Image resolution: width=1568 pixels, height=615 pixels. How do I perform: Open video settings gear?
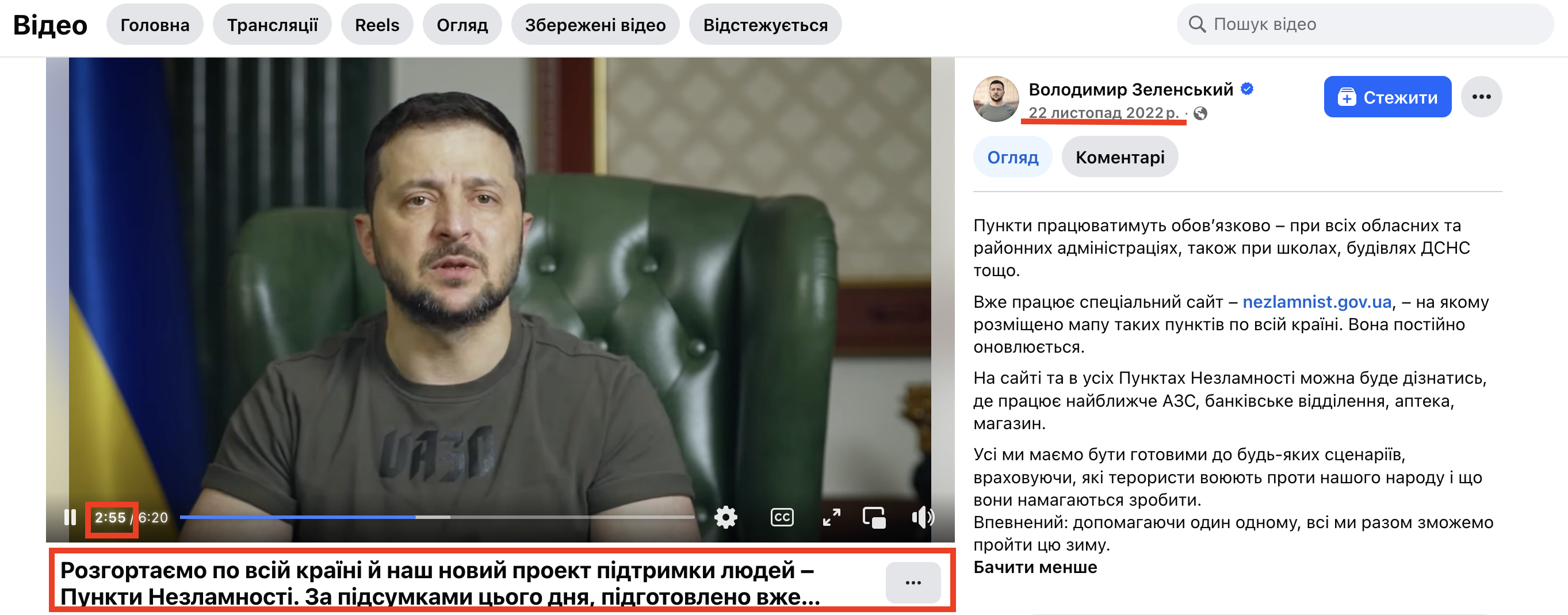(725, 518)
